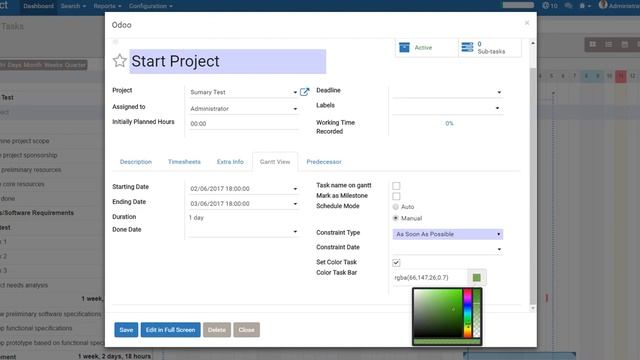
Task: Open the Sumary Test project external link
Action: click(304, 92)
